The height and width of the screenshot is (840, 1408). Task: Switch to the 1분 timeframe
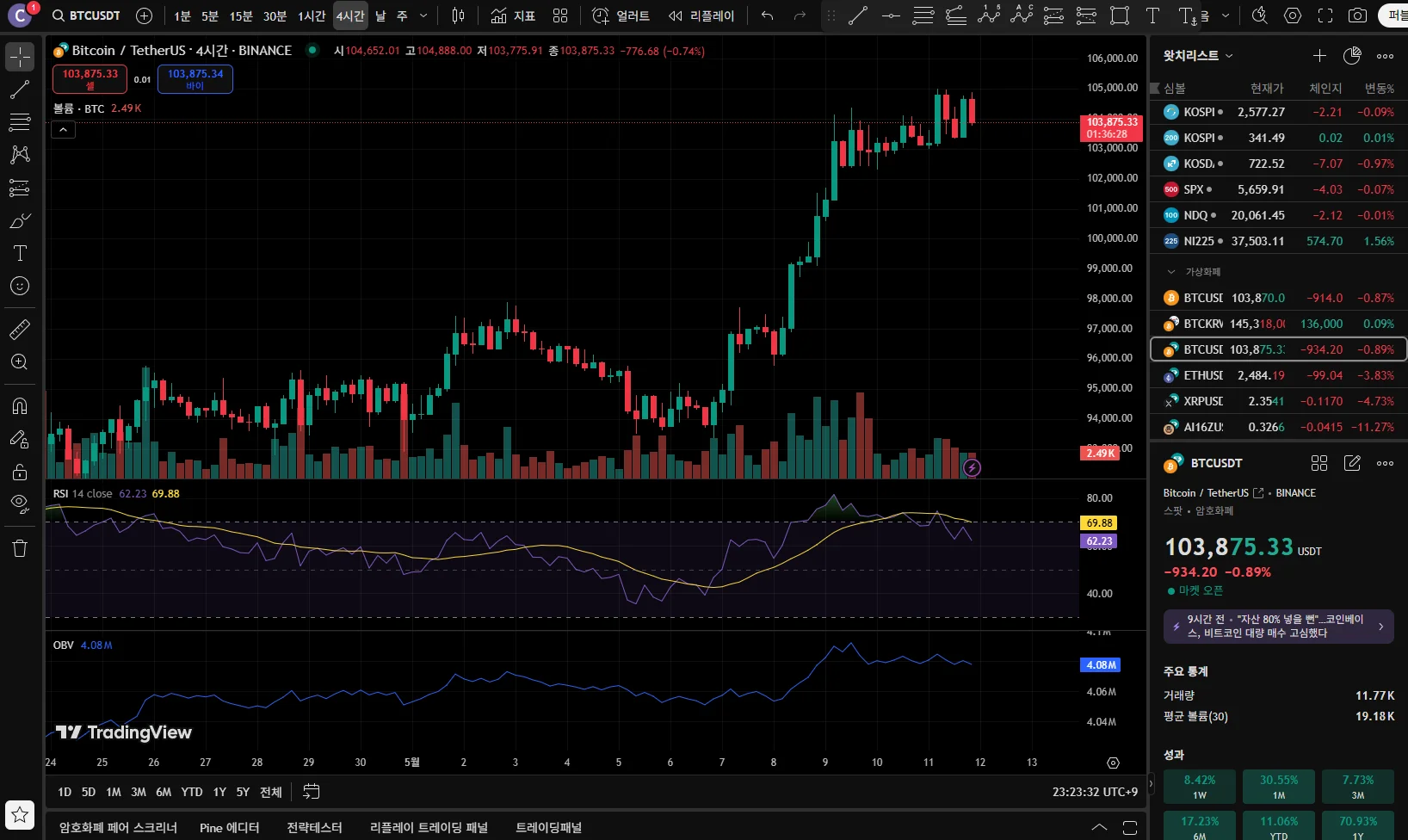point(182,15)
